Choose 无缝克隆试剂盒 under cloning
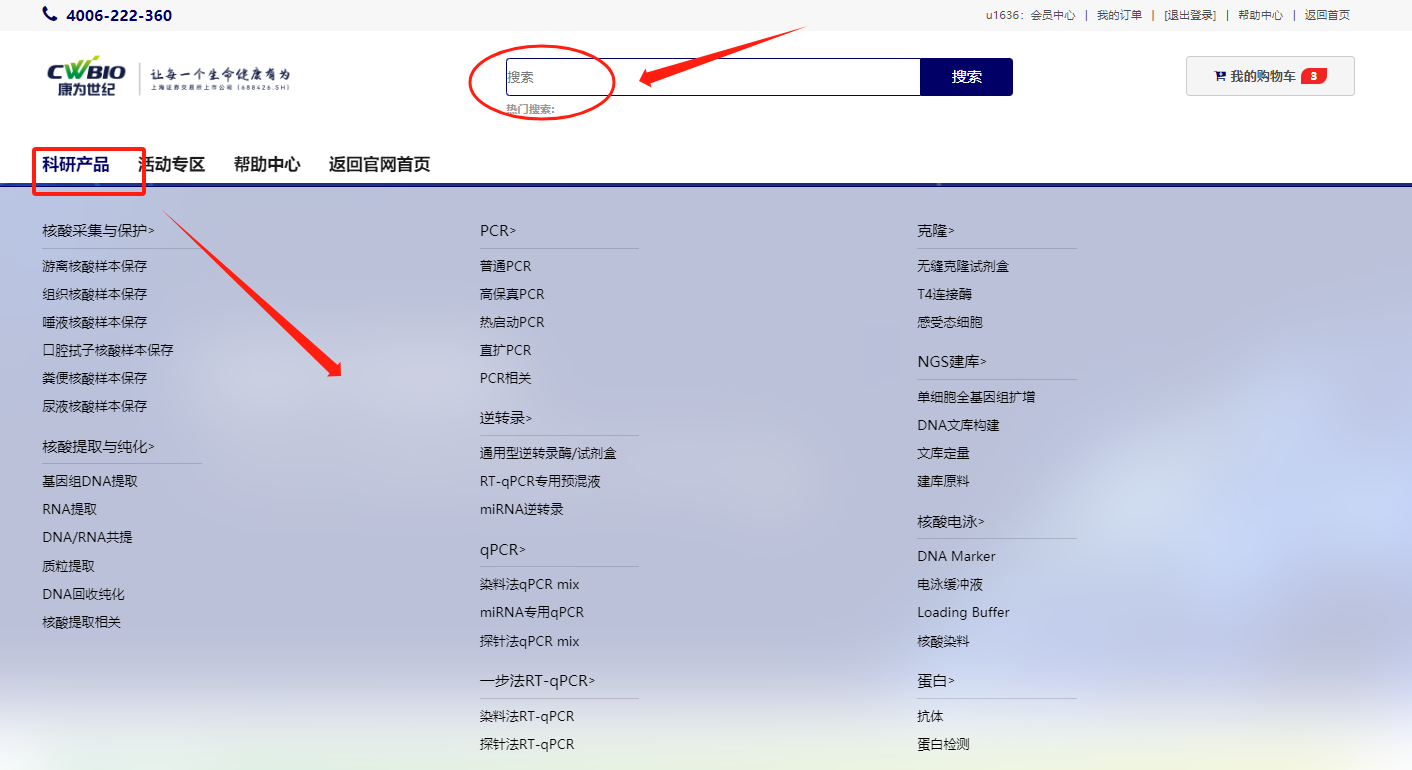 pyautogui.click(x=963, y=266)
